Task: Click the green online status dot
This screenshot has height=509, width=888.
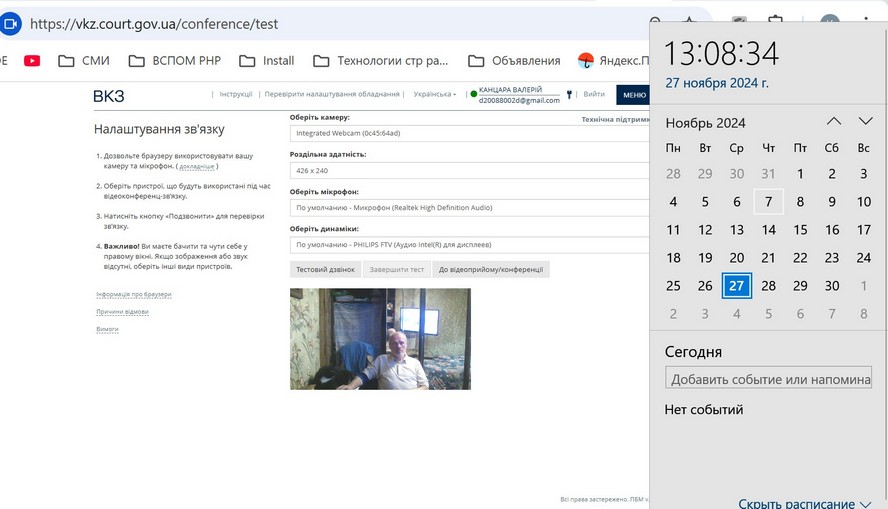Action: coord(474,94)
